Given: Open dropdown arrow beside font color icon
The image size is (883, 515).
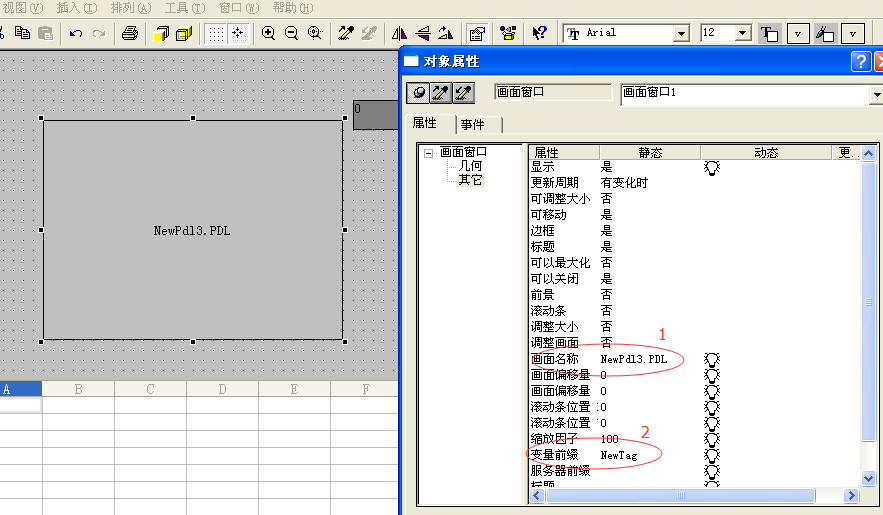Looking at the screenshot, I should [798, 34].
